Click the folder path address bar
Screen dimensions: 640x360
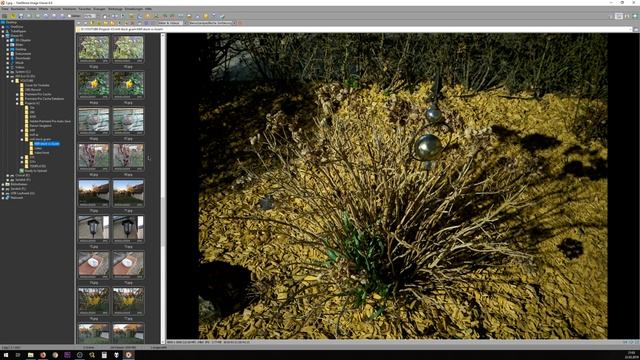coord(354,29)
